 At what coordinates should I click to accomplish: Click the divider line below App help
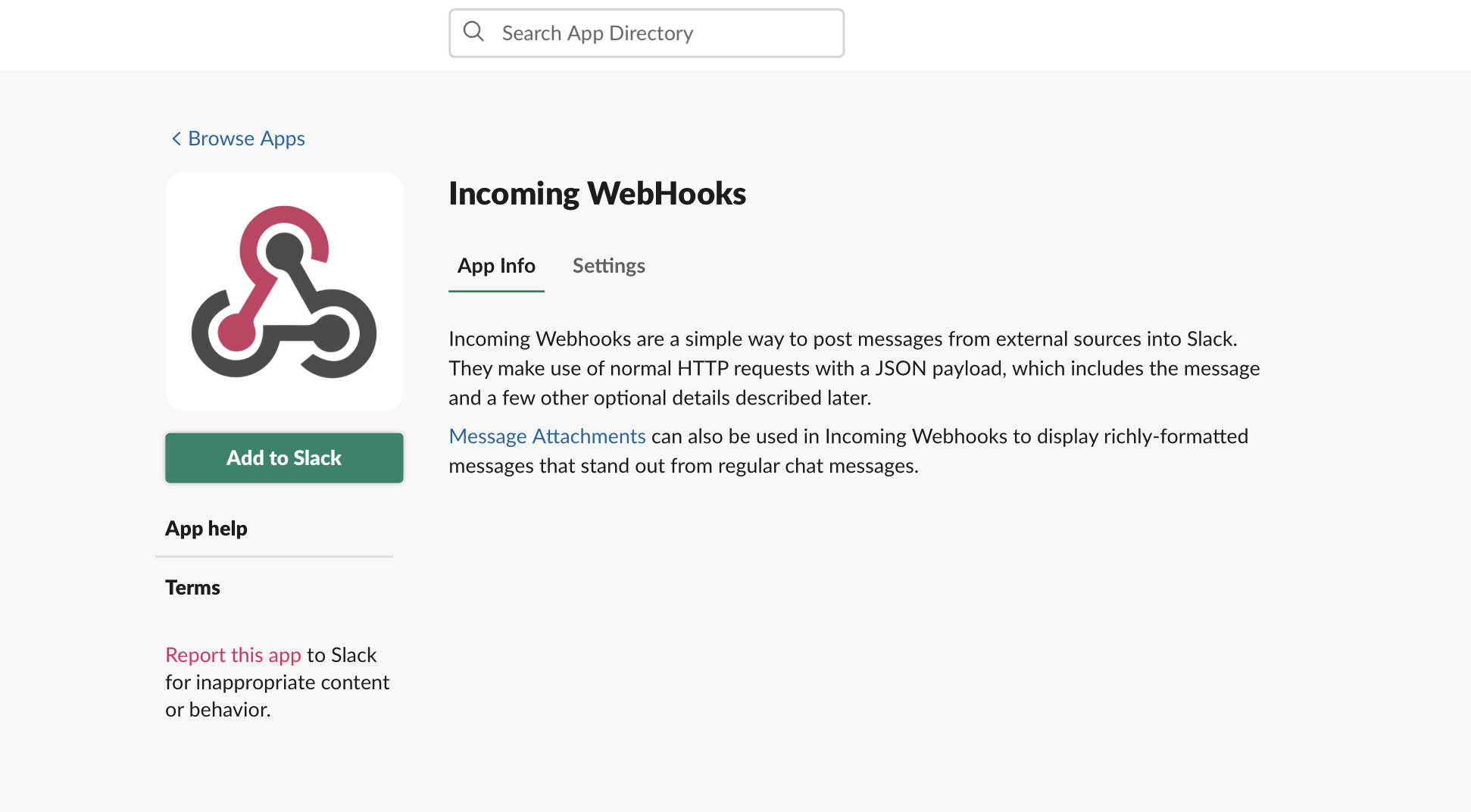pyautogui.click(x=274, y=557)
